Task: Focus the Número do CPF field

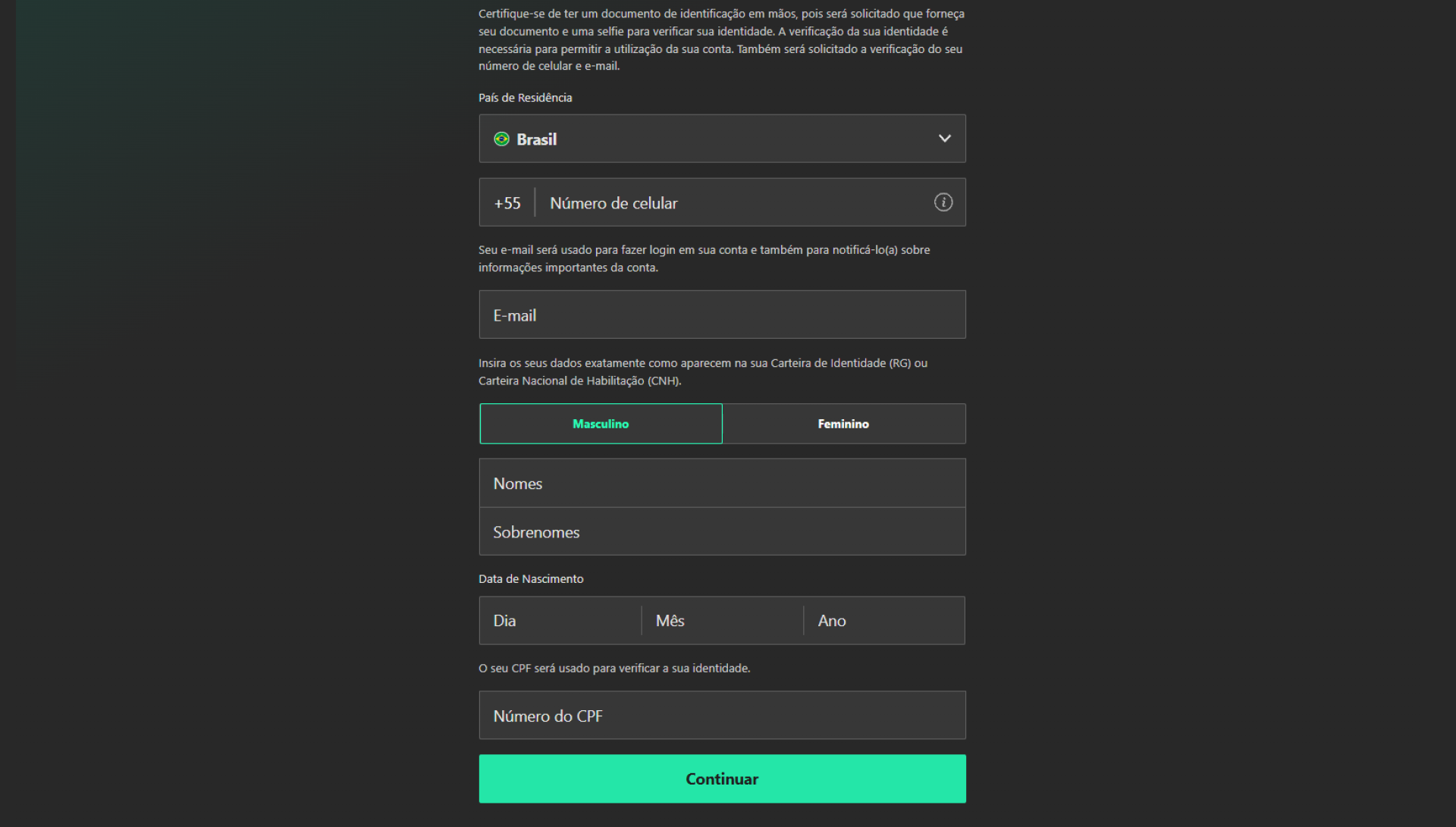Action: coord(721,716)
